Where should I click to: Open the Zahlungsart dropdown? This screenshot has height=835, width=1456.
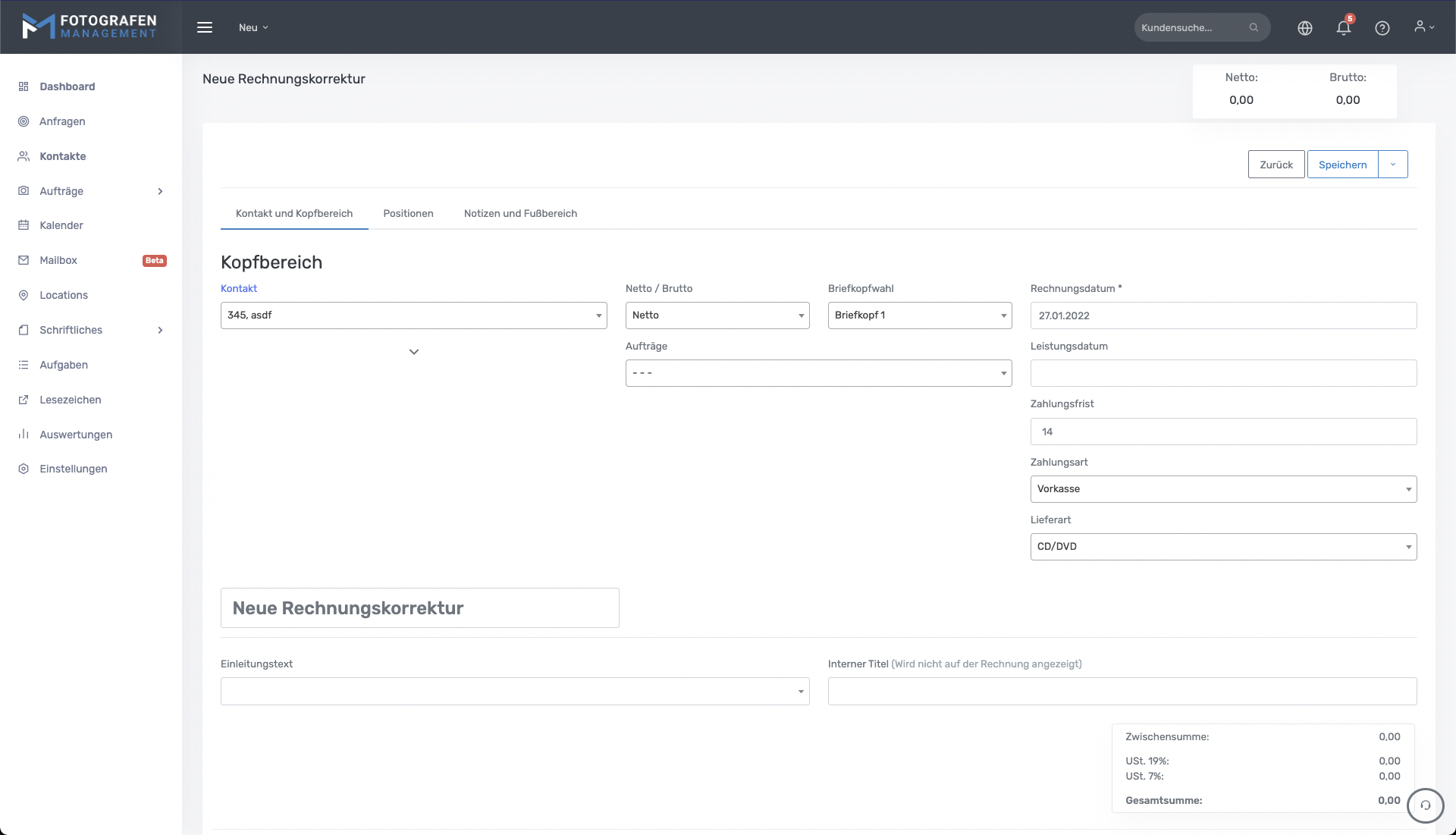(1222, 489)
